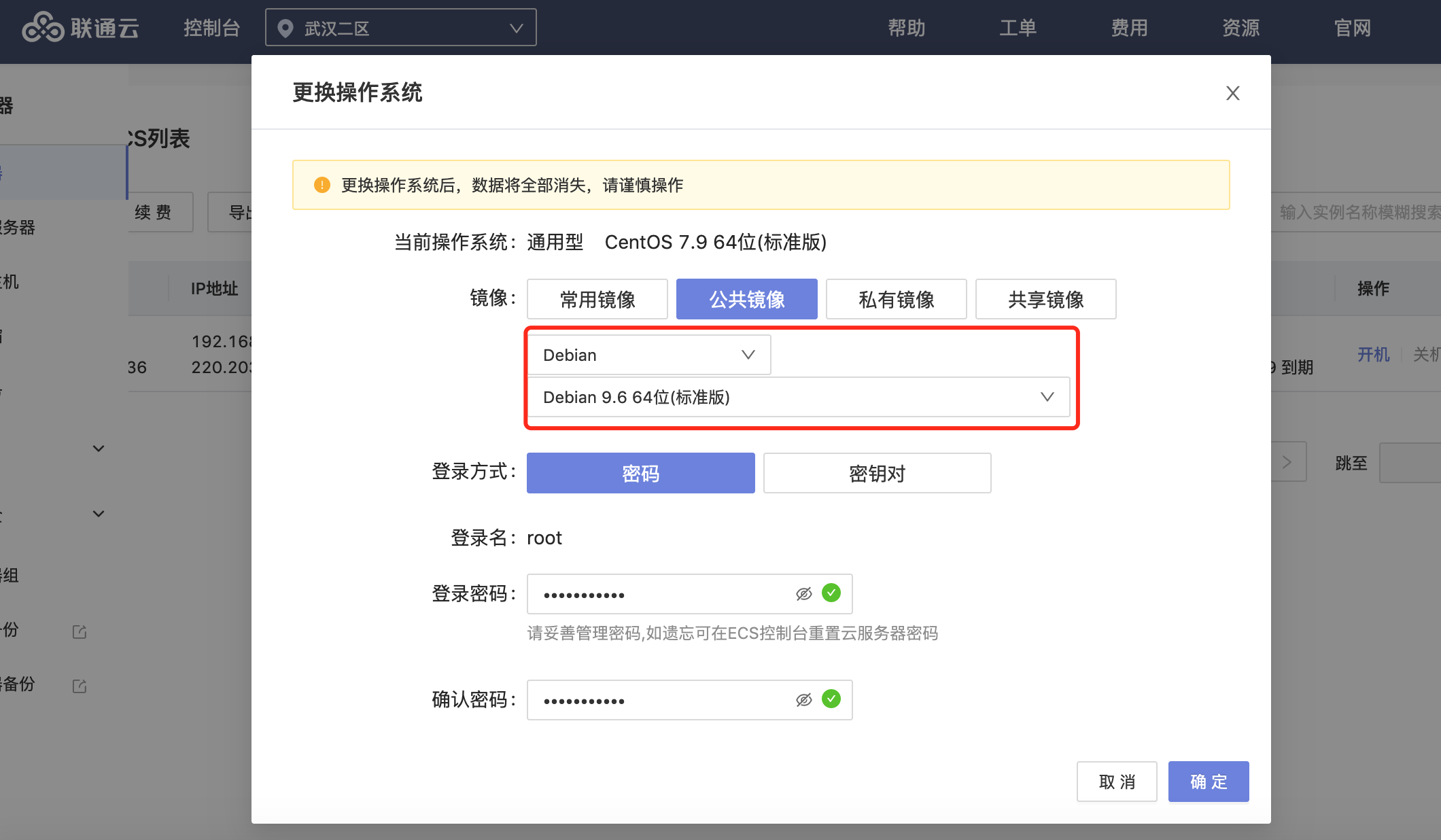Screen dimensions: 1441x840
Task: Click green checkmark beside 确认密码 field
Action: [831, 699]
